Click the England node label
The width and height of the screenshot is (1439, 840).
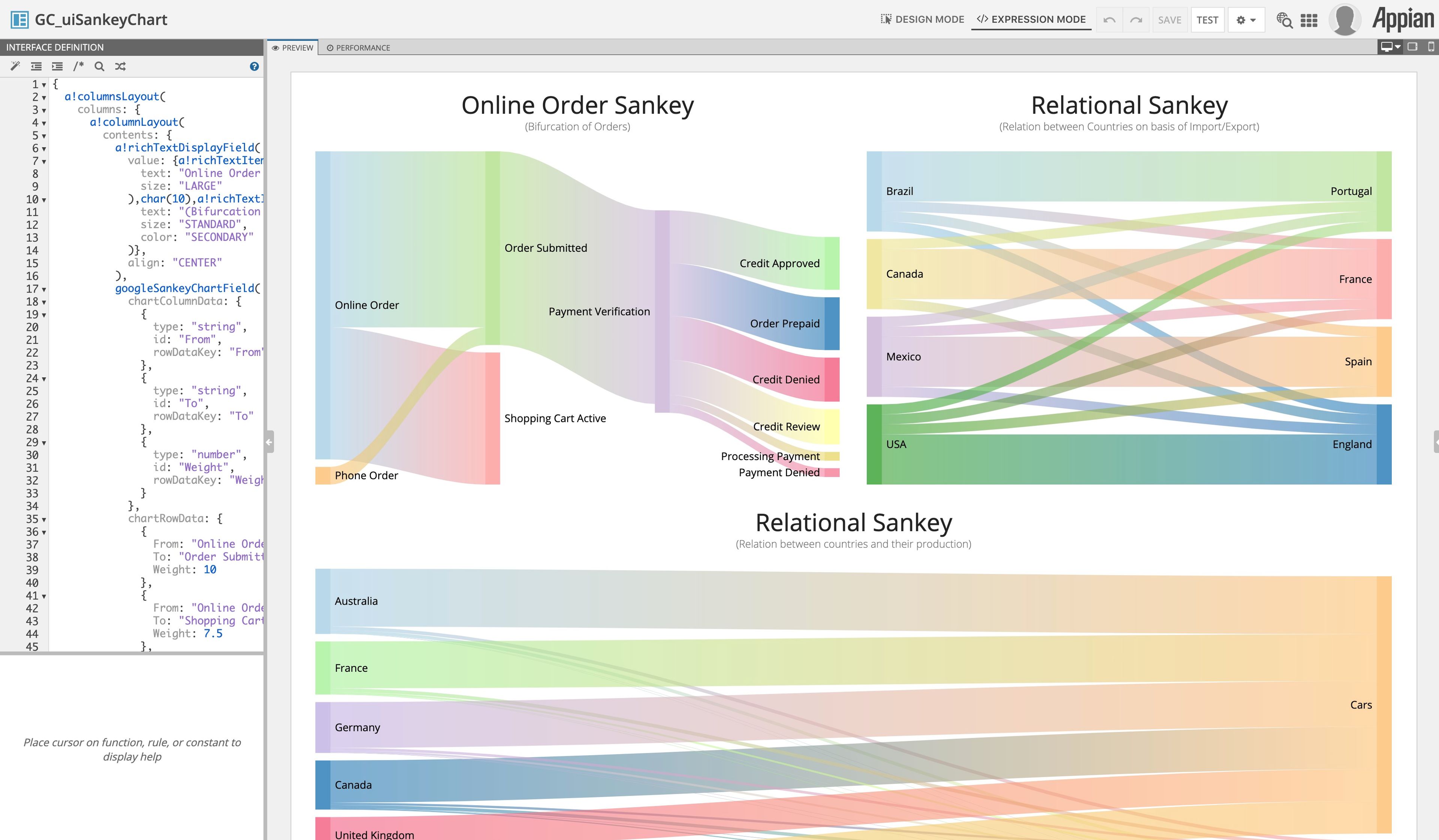pyautogui.click(x=1352, y=444)
